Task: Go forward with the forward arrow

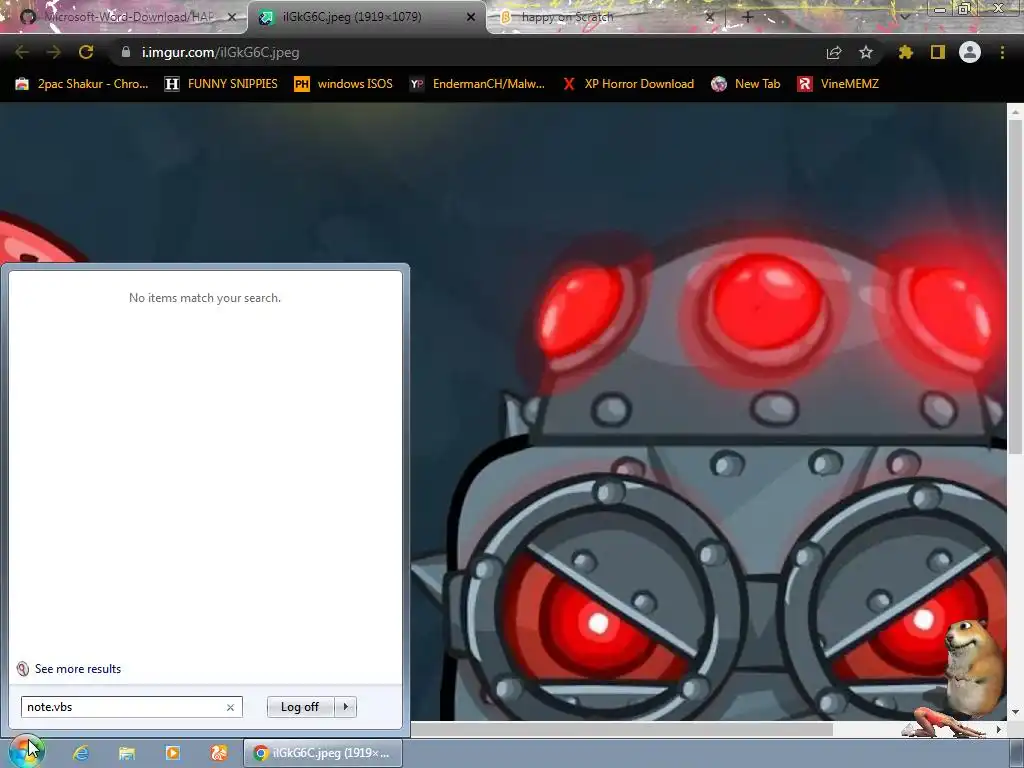Action: (x=54, y=52)
